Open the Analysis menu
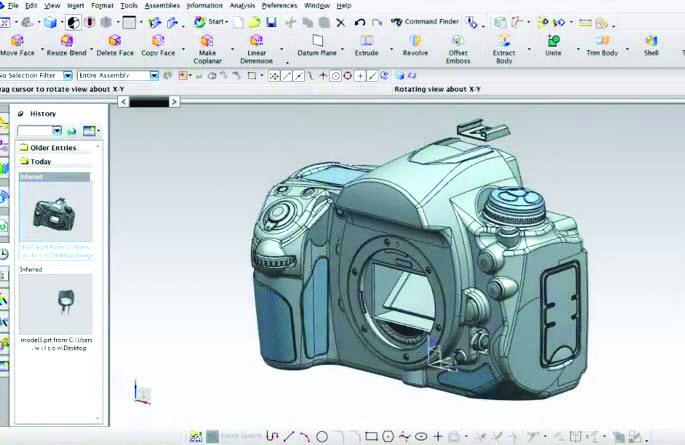This screenshot has height=445, width=685. (242, 6)
